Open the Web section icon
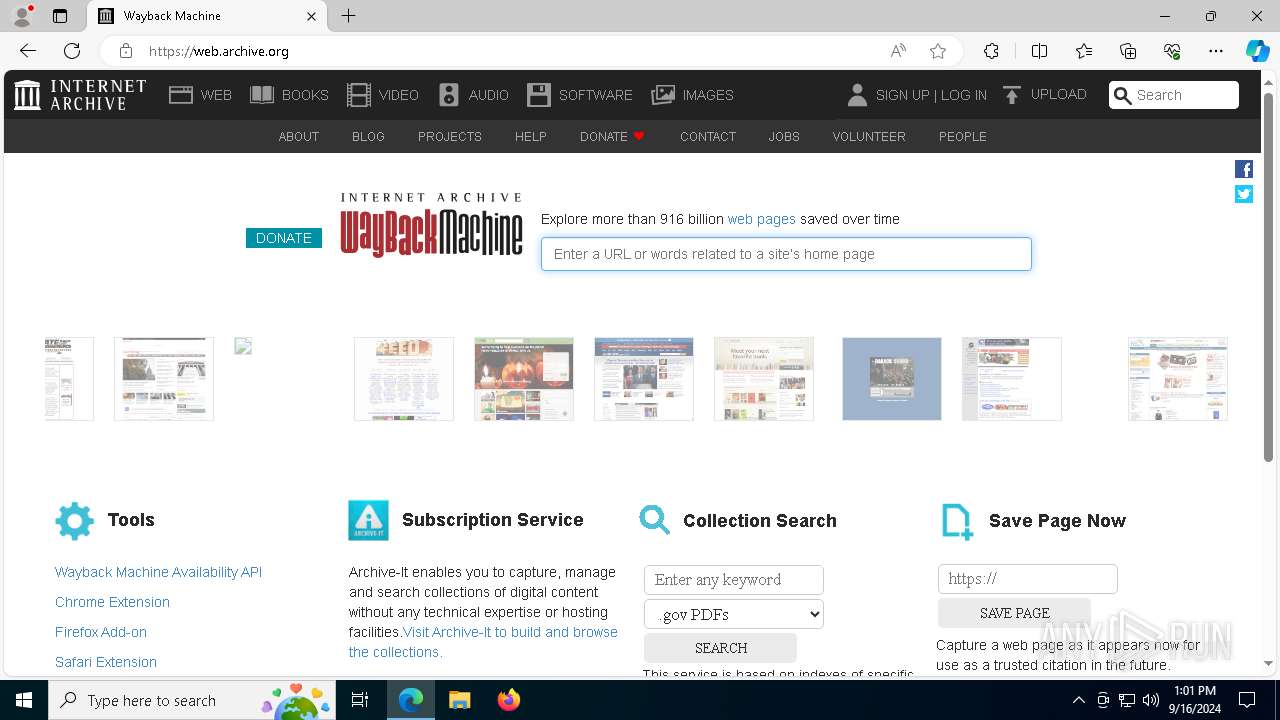Screen dimensions: 1280x720 (x=181, y=95)
